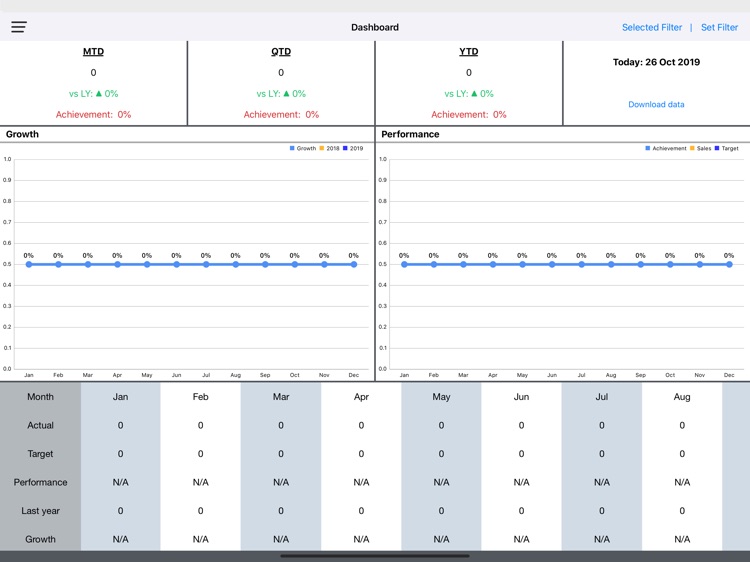
Task: Click the Mar column header in table
Action: coord(281,397)
